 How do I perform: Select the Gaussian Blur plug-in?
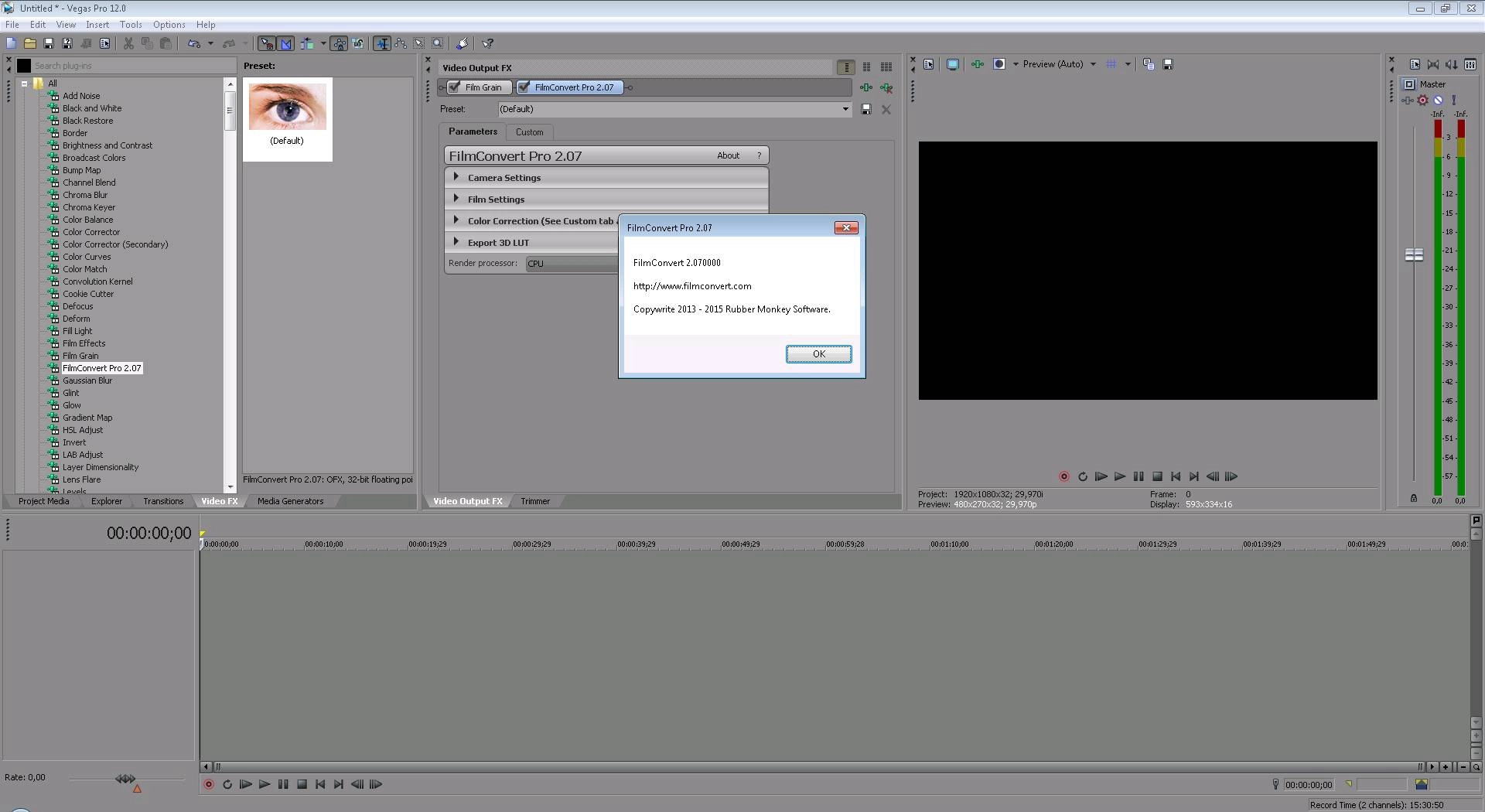pos(87,380)
